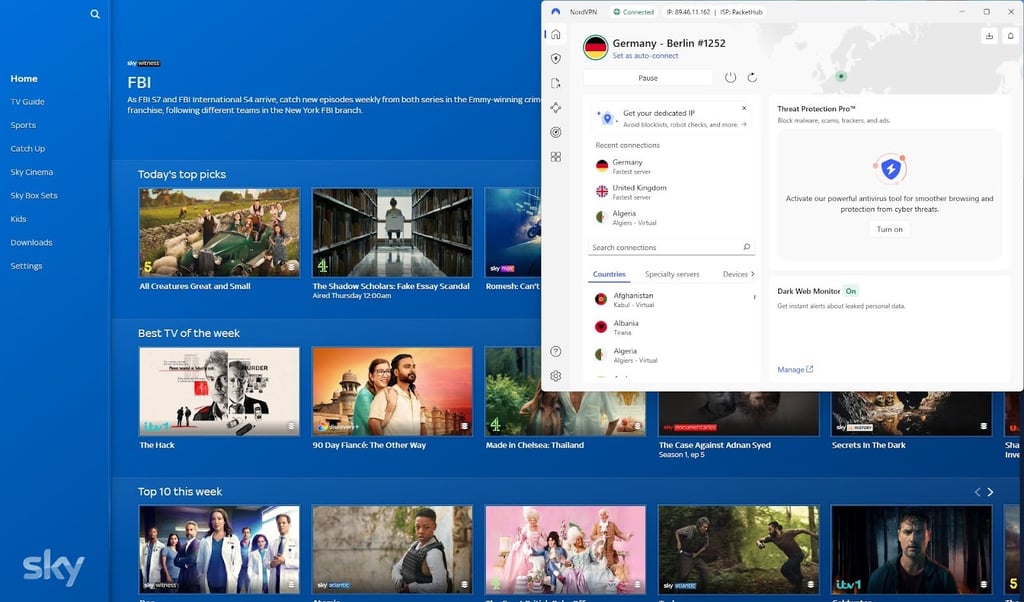Dismiss the dedicated IP promo with X
This screenshot has width=1024, height=602.
744,108
